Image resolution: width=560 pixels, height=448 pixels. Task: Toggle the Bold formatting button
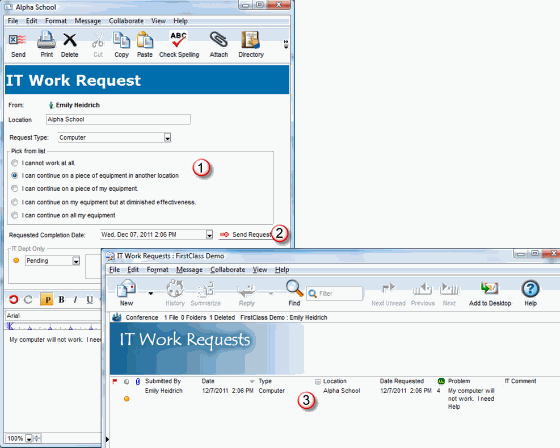coord(61,299)
